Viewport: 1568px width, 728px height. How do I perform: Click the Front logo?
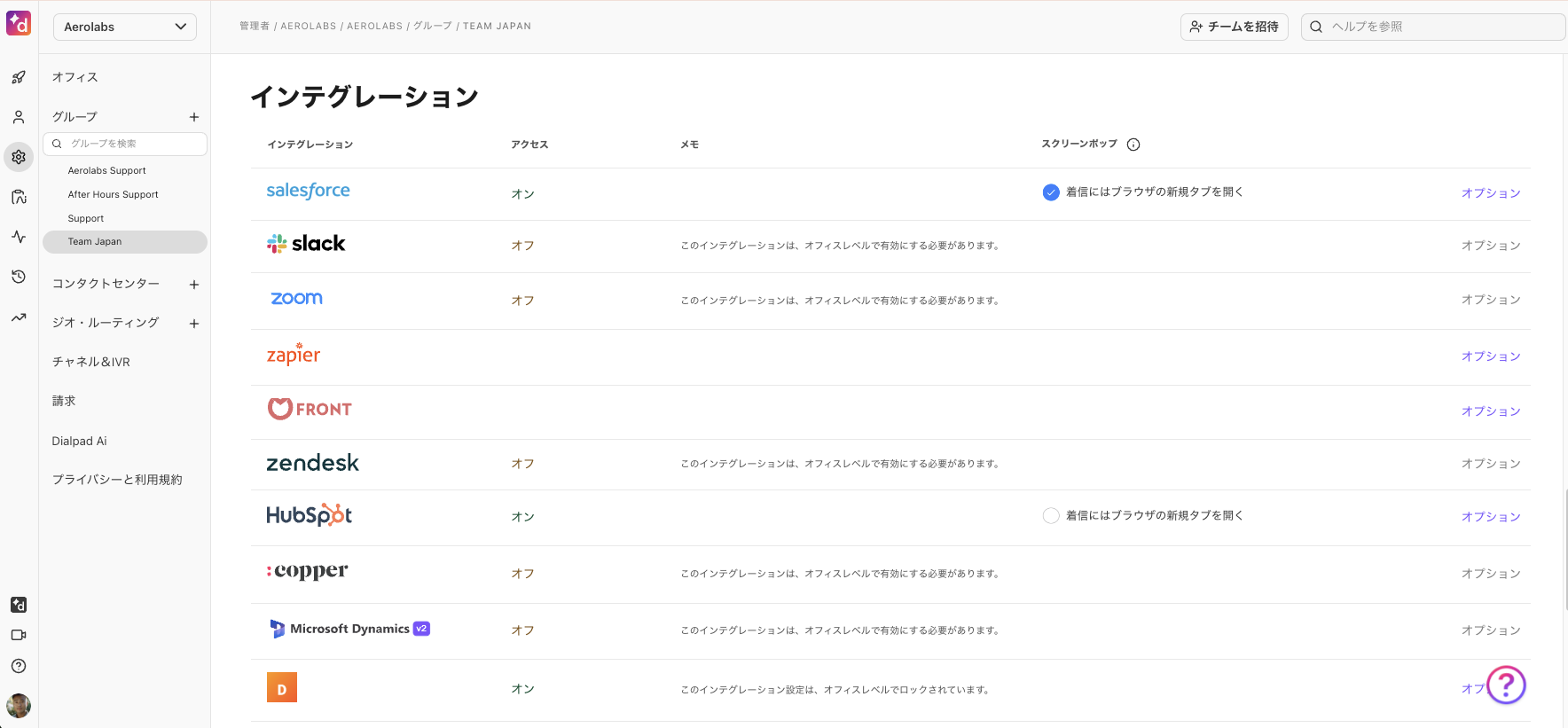pos(310,409)
